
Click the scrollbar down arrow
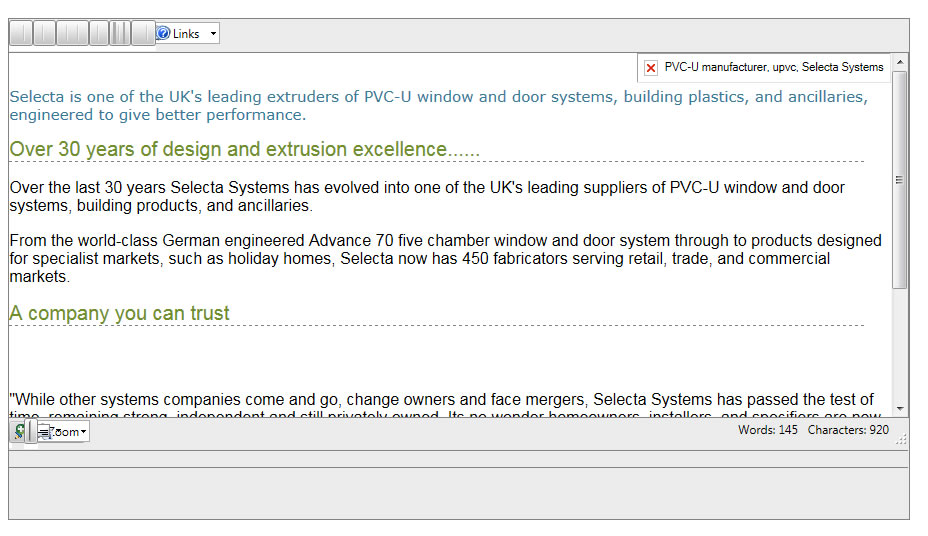coord(900,408)
